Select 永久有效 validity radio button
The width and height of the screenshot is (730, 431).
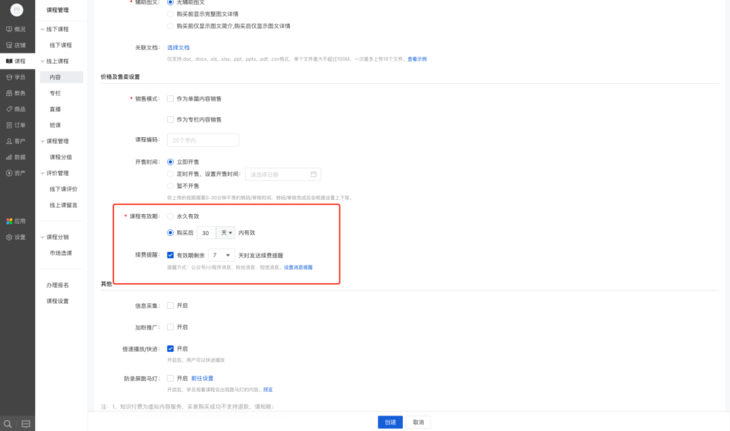(170, 216)
